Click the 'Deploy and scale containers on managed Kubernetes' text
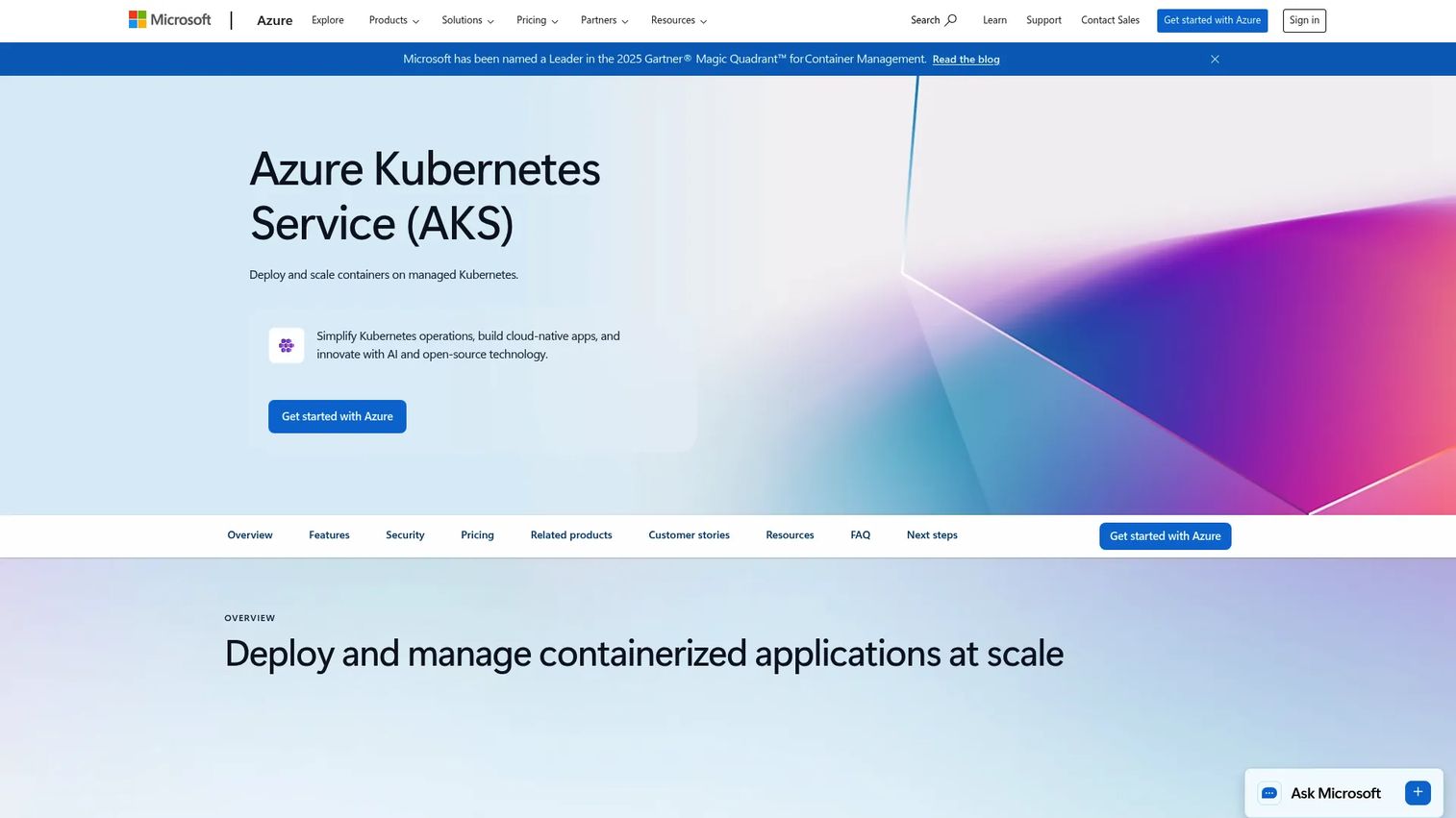This screenshot has width=1456, height=818. coord(384,275)
